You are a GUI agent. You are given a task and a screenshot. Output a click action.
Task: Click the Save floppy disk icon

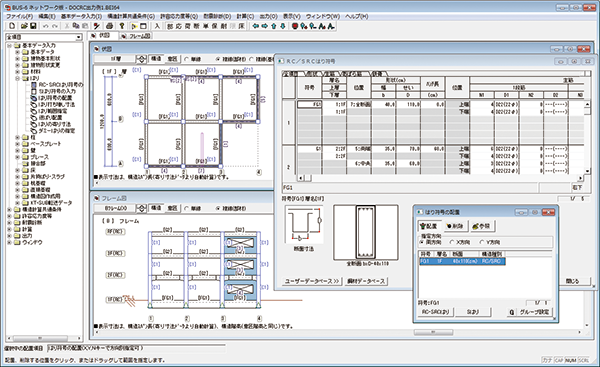[33, 26]
